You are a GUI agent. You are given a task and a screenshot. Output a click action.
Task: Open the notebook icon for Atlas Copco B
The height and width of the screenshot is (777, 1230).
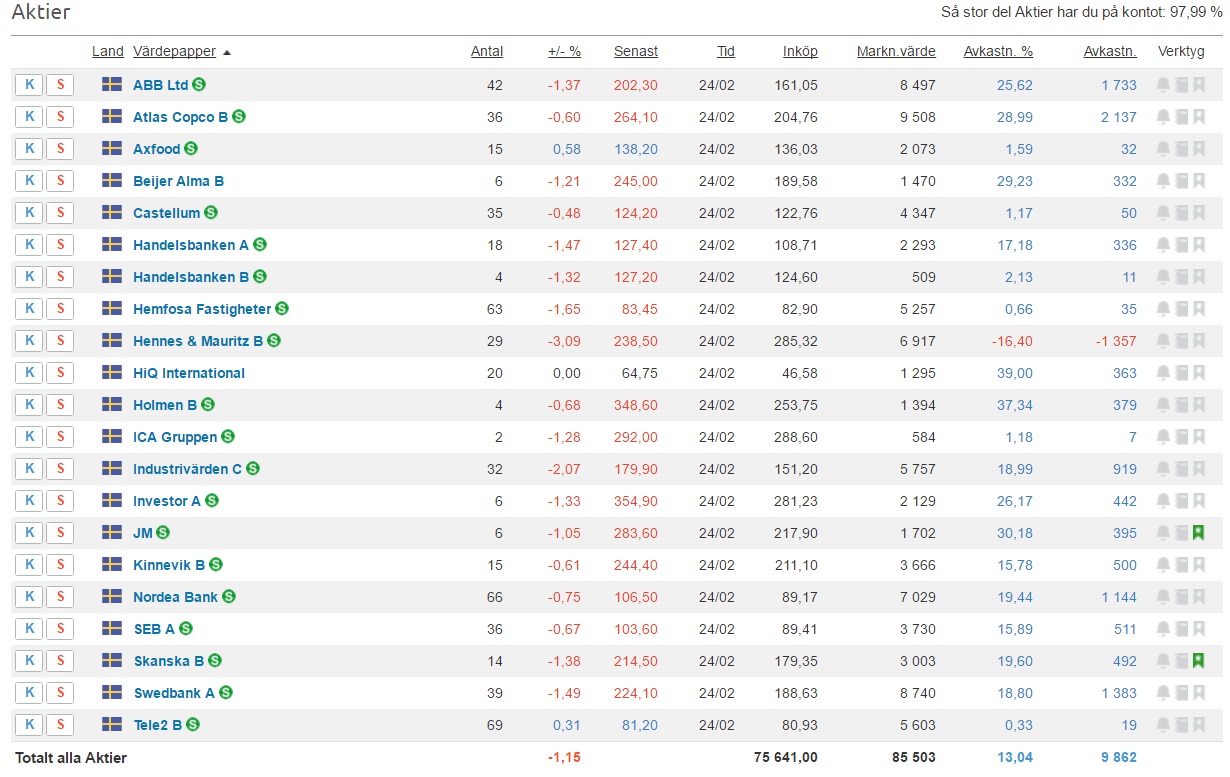coord(1181,117)
